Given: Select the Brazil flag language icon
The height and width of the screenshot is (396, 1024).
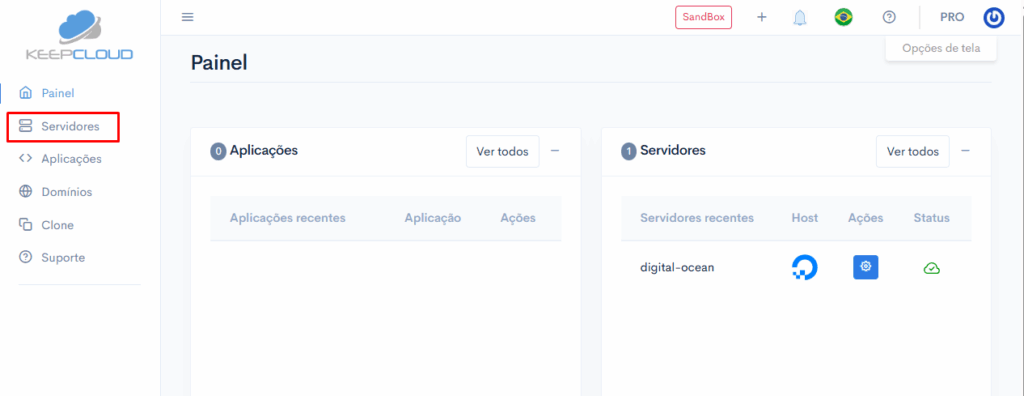Looking at the screenshot, I should (x=843, y=17).
